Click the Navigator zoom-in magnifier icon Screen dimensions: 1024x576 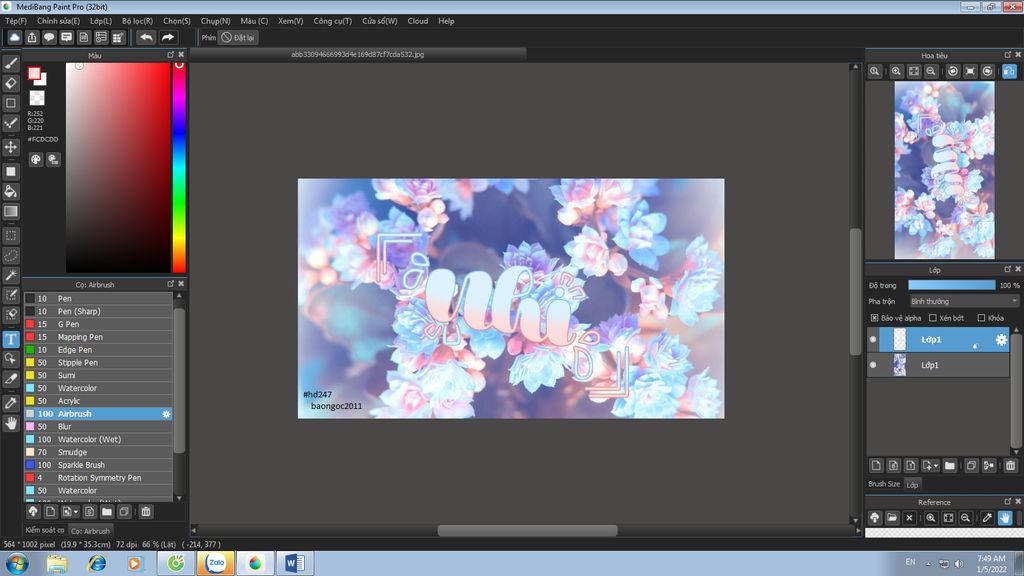pos(896,71)
